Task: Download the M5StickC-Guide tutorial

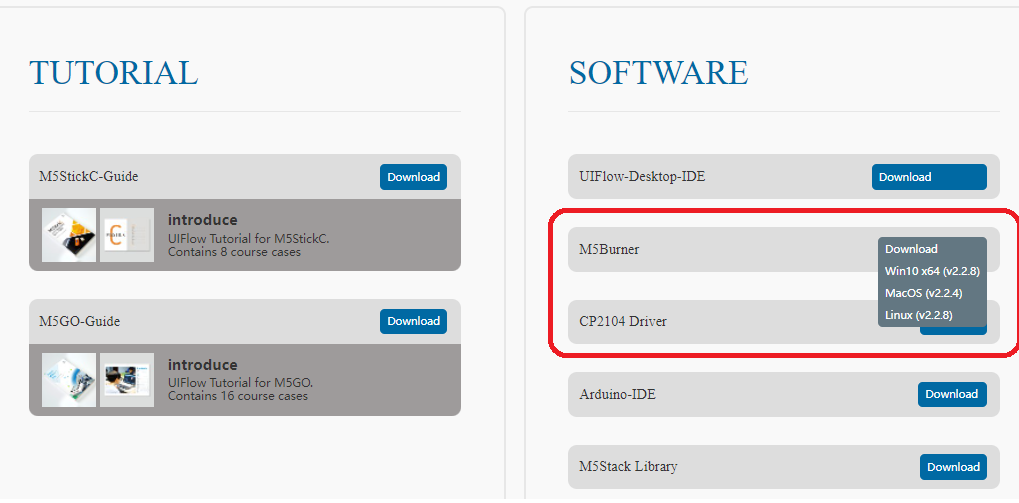Action: 413,177
